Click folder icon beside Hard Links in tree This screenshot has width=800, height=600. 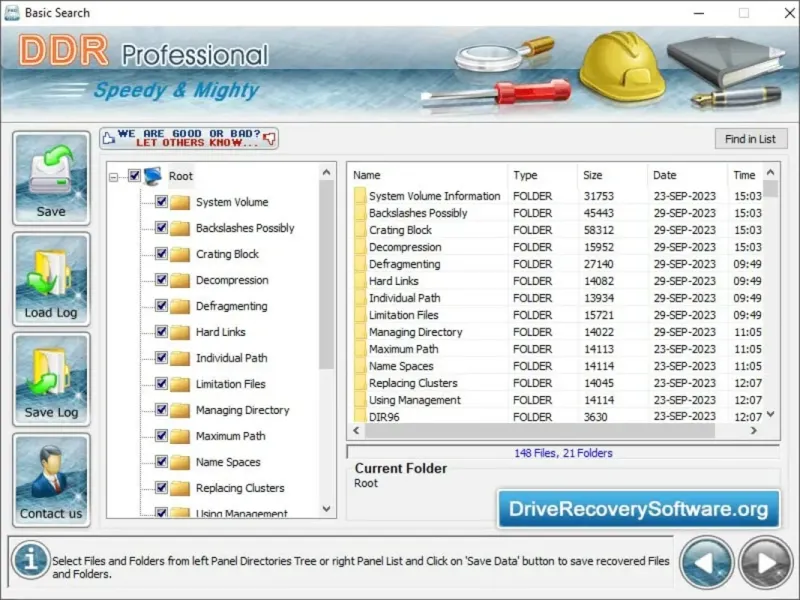pos(180,332)
